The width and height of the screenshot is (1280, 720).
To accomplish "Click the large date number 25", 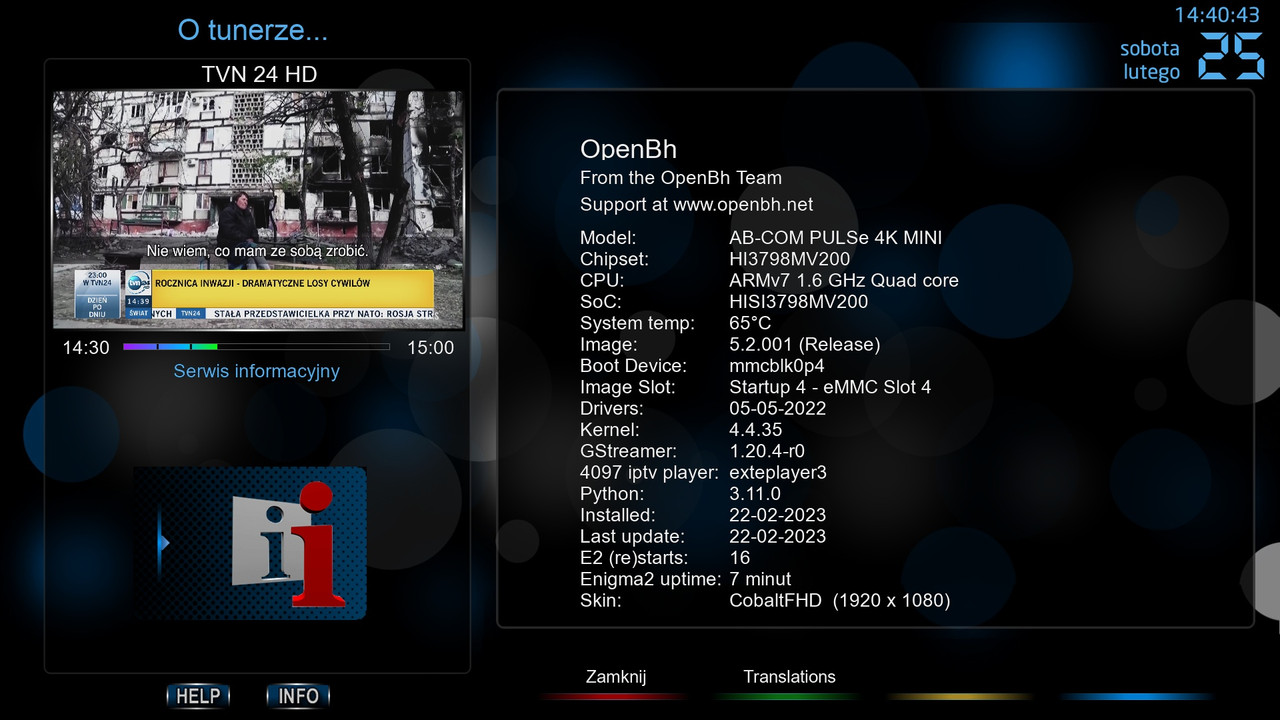I will [1231, 56].
